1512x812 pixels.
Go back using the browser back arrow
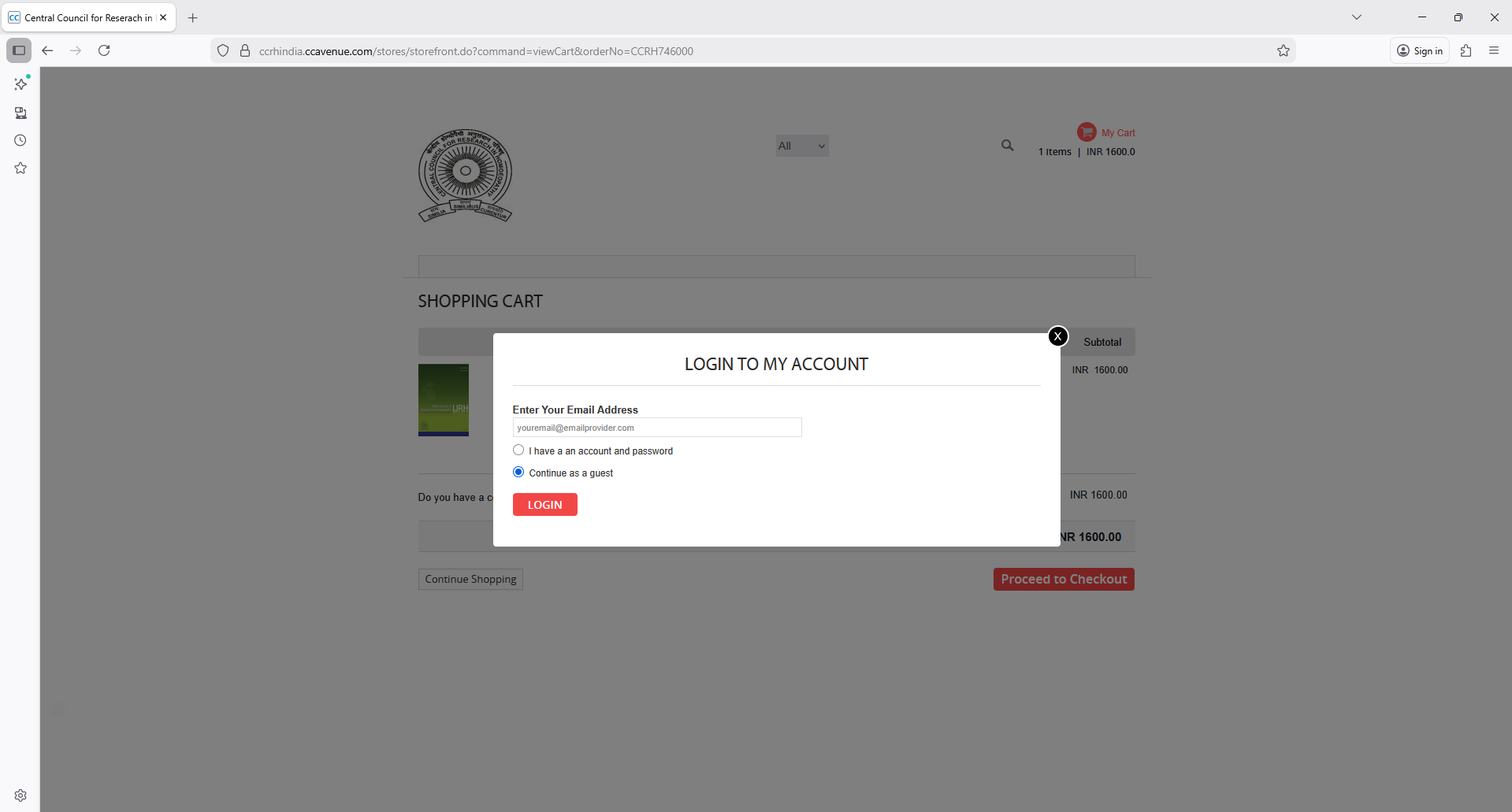click(47, 50)
